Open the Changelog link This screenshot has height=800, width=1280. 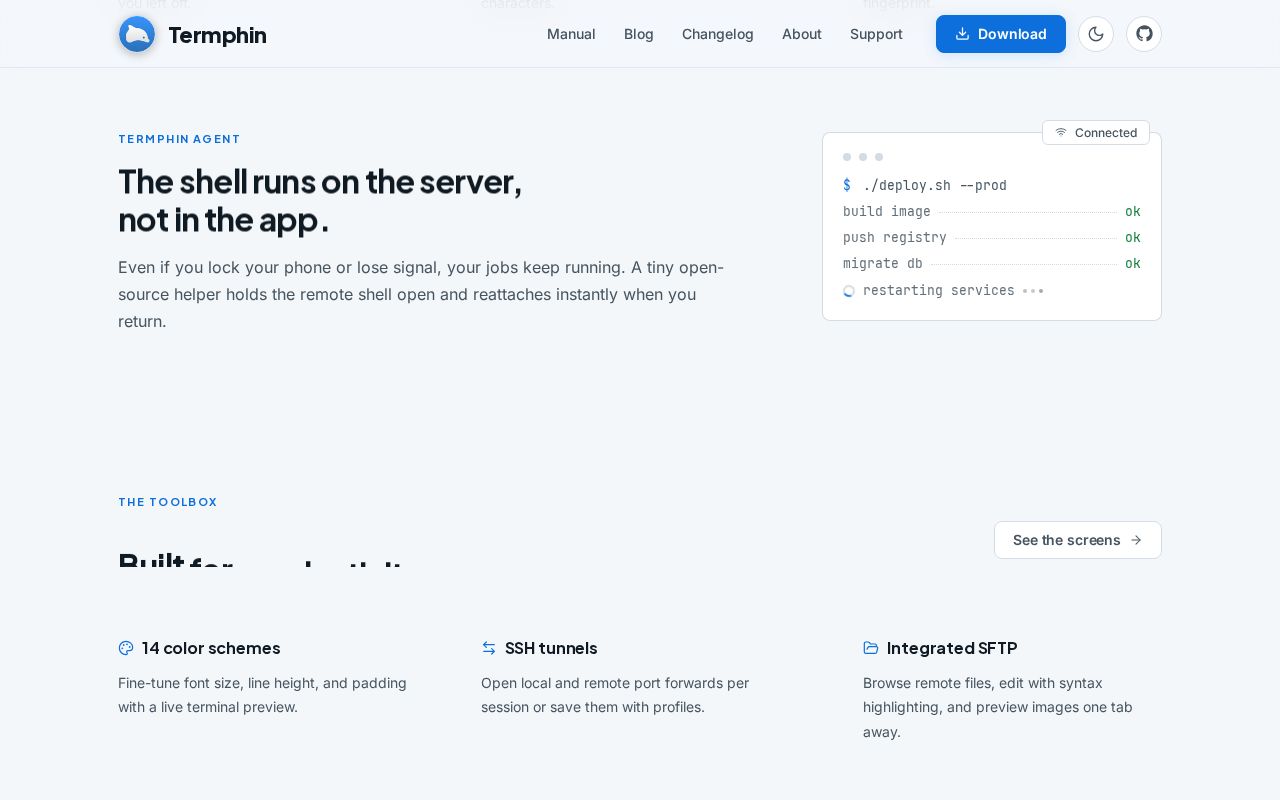(718, 34)
